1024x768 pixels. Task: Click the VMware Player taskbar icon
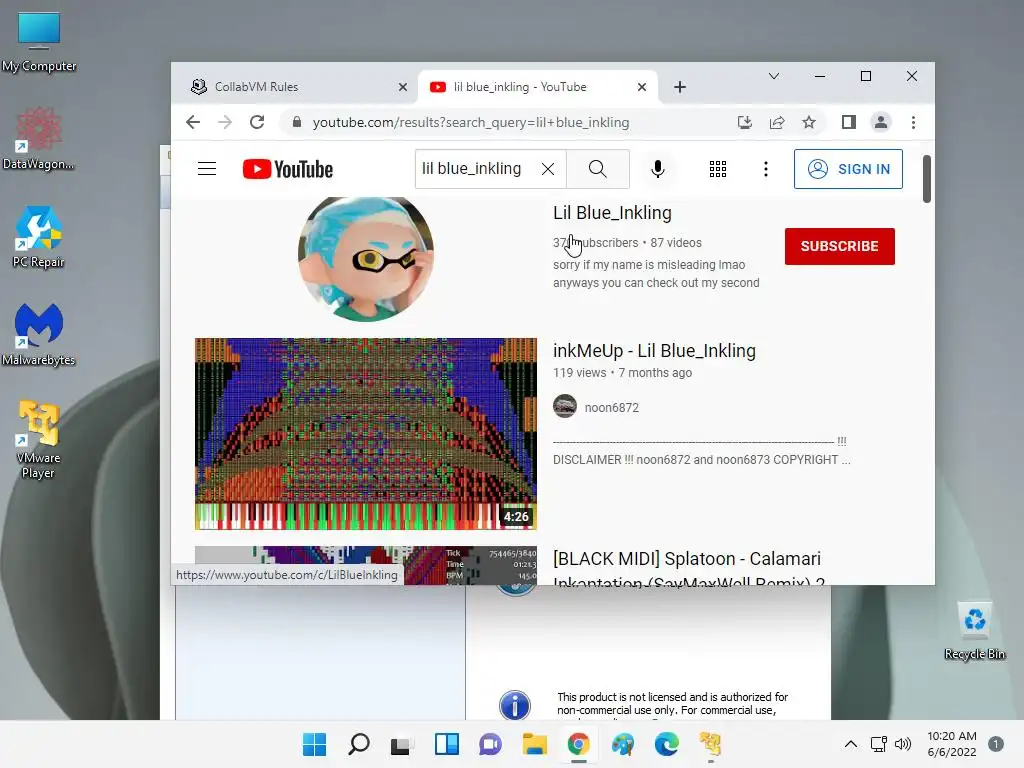[711, 744]
